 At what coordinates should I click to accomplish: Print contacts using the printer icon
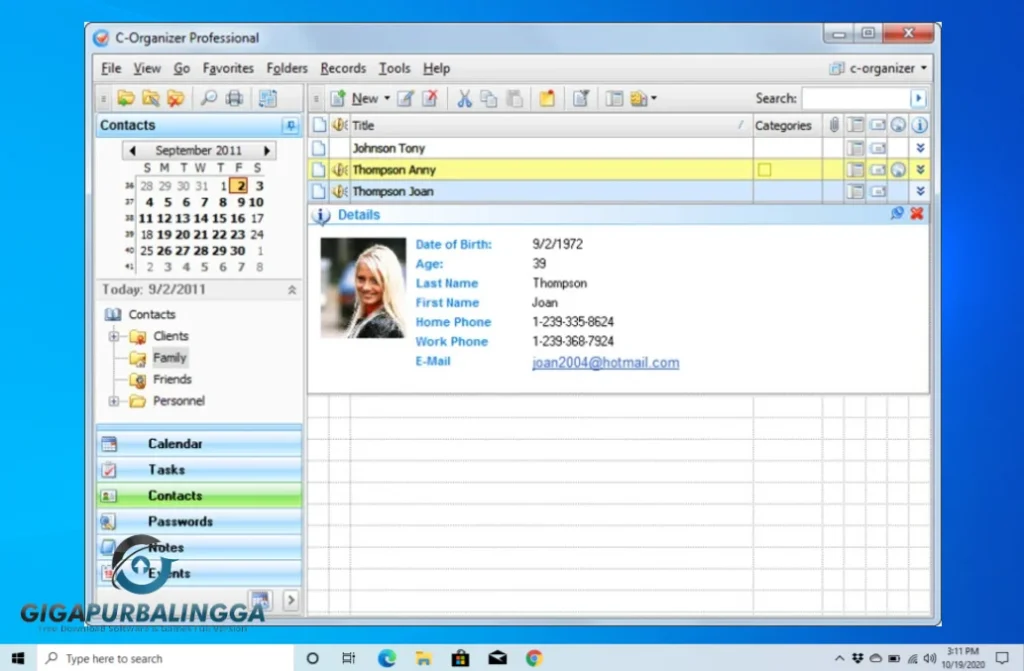235,98
